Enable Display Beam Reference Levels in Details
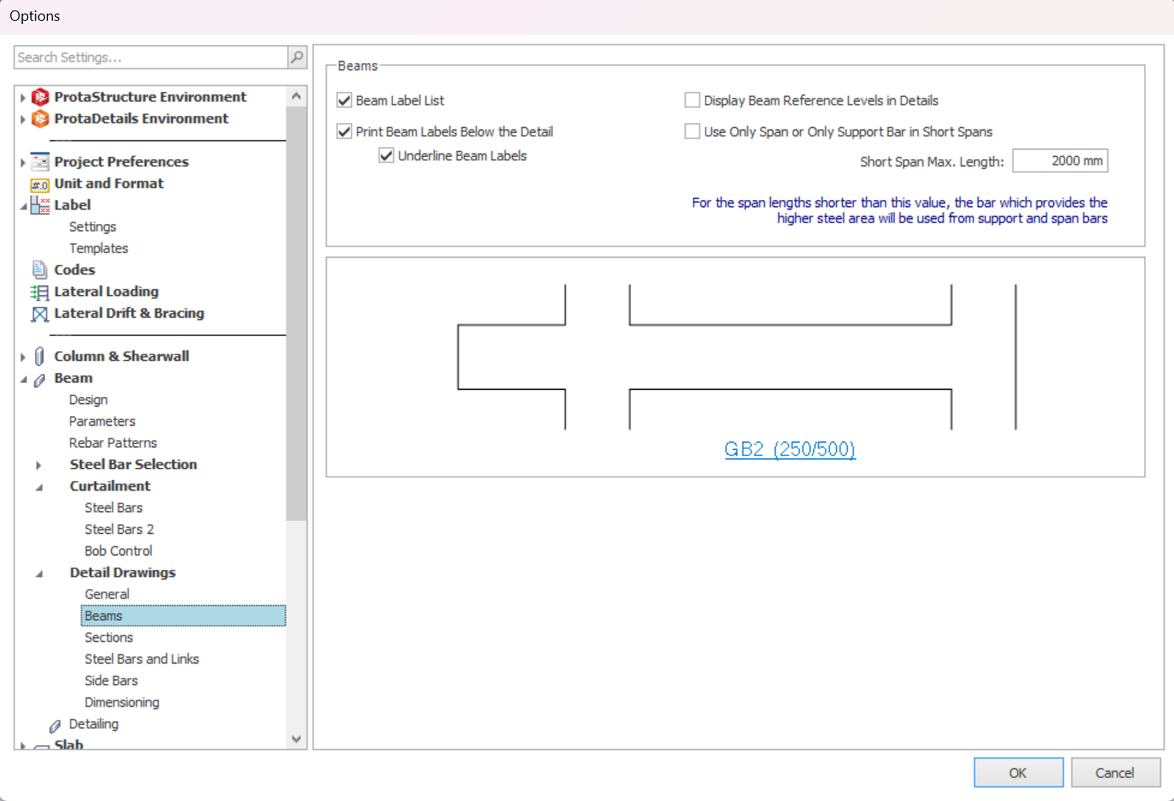The height and width of the screenshot is (801, 1174). (x=692, y=101)
